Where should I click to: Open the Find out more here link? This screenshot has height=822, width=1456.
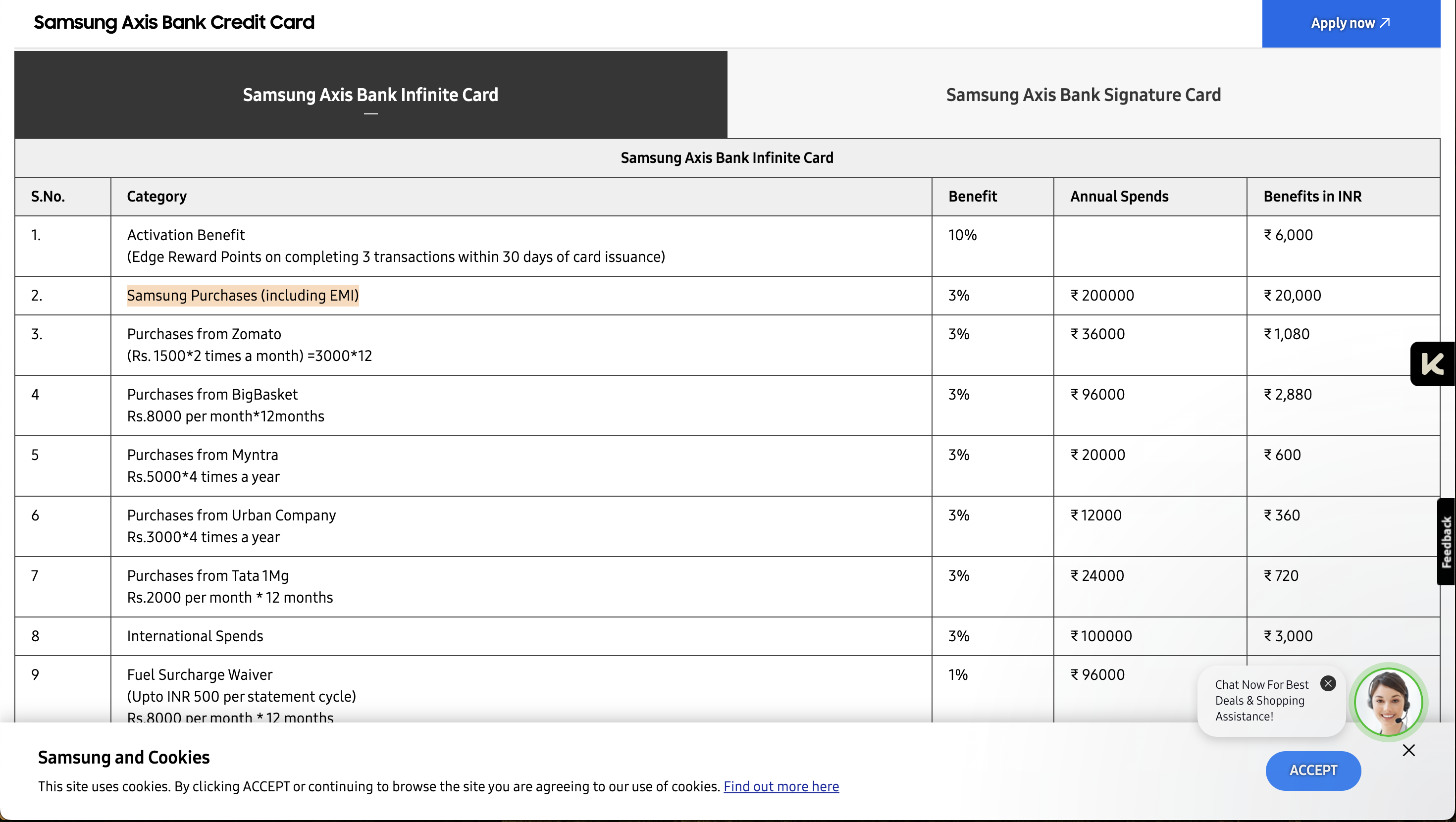[780, 786]
